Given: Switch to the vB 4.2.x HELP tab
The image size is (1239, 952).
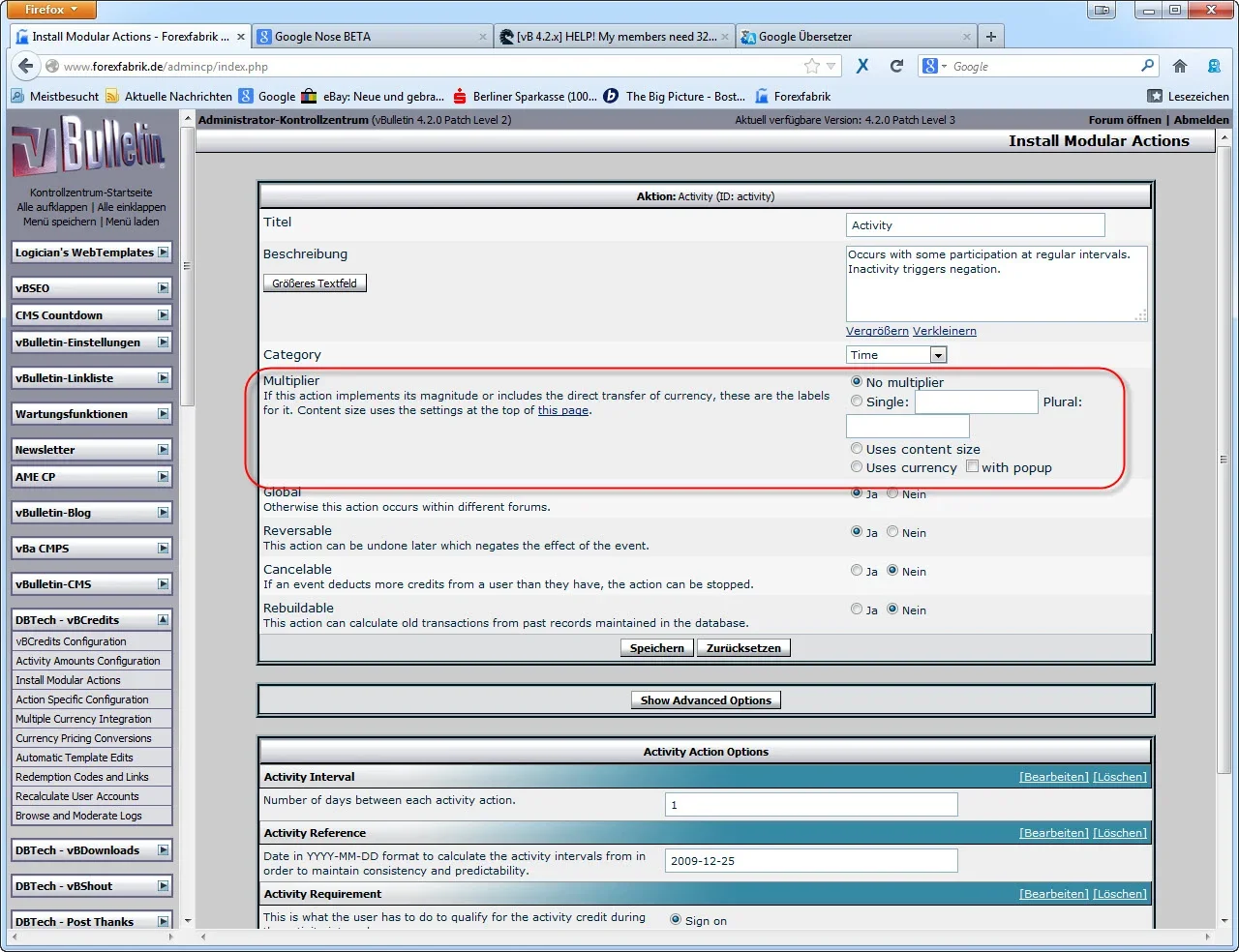Looking at the screenshot, I should click(x=614, y=37).
